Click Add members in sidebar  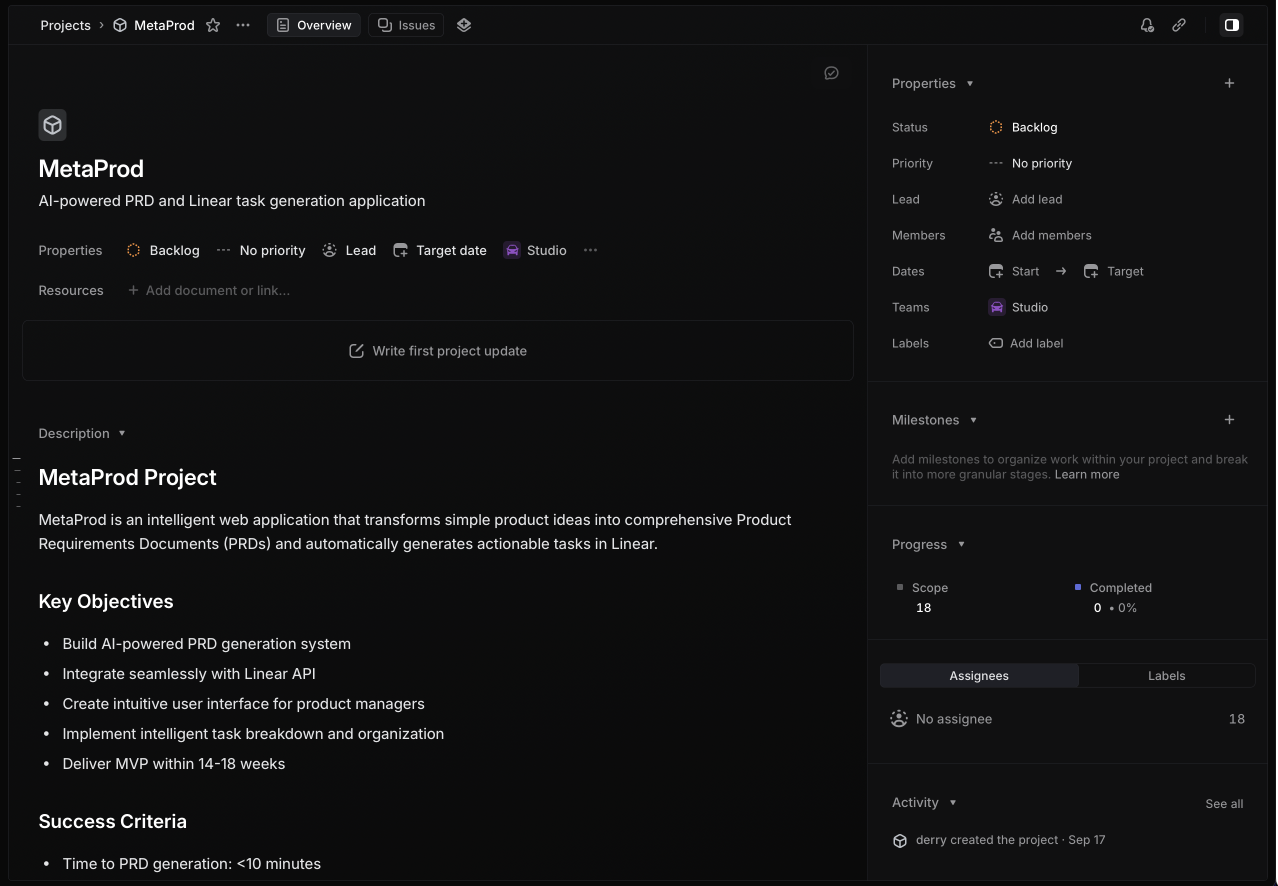point(1040,235)
